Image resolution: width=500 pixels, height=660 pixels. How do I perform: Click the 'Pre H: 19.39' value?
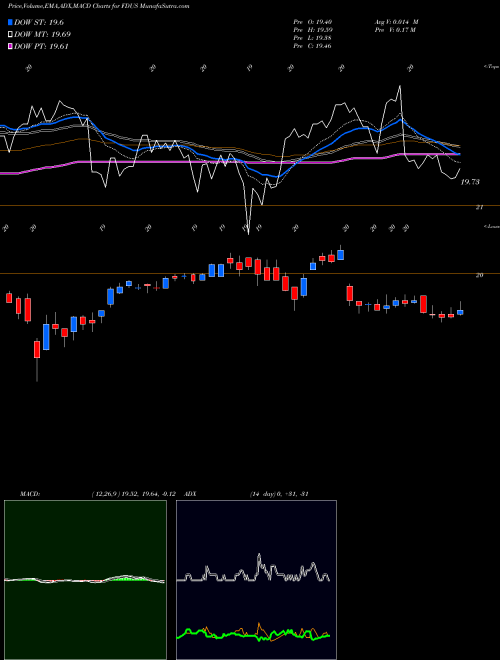312,30
